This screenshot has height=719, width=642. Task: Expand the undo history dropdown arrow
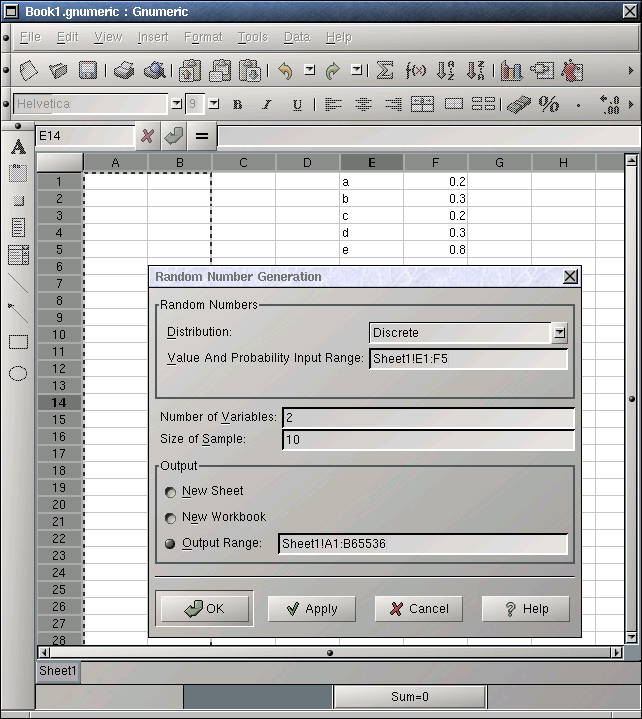(x=309, y=71)
